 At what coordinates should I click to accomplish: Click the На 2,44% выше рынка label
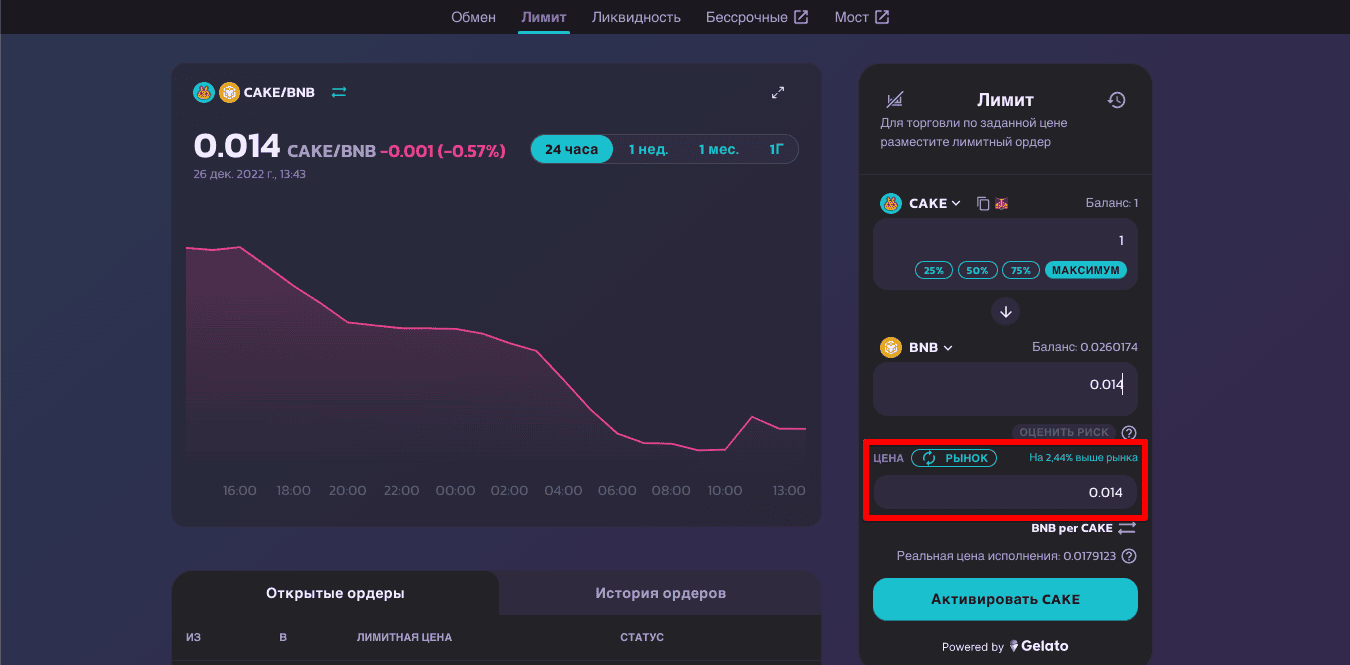(1084, 458)
